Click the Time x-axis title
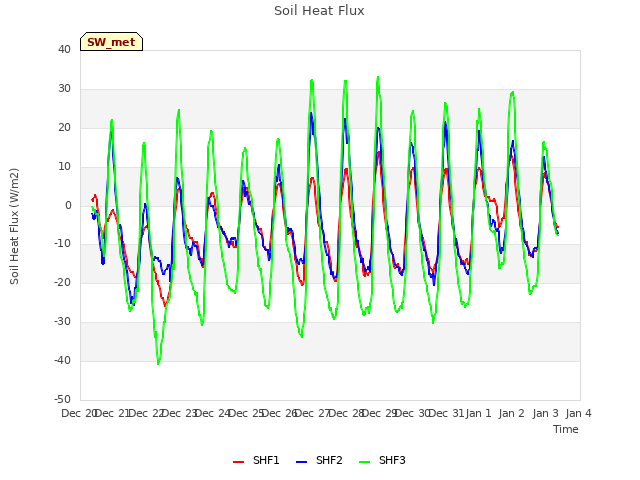640x480 pixels. 566,429
